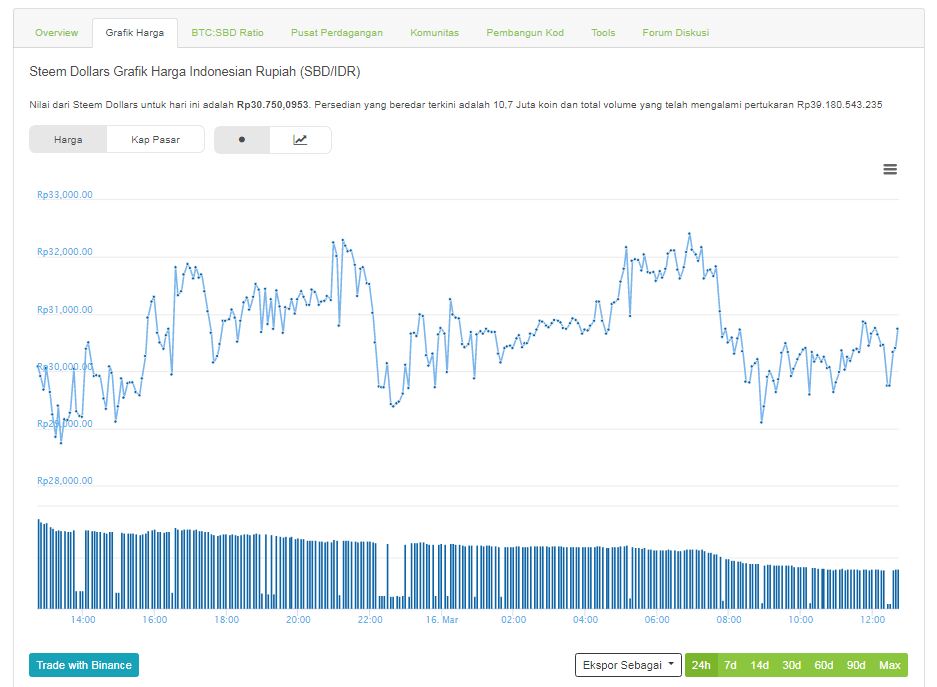Image resolution: width=937 pixels, height=687 pixels.
Task: Show the 7d price range
Action: click(730, 665)
